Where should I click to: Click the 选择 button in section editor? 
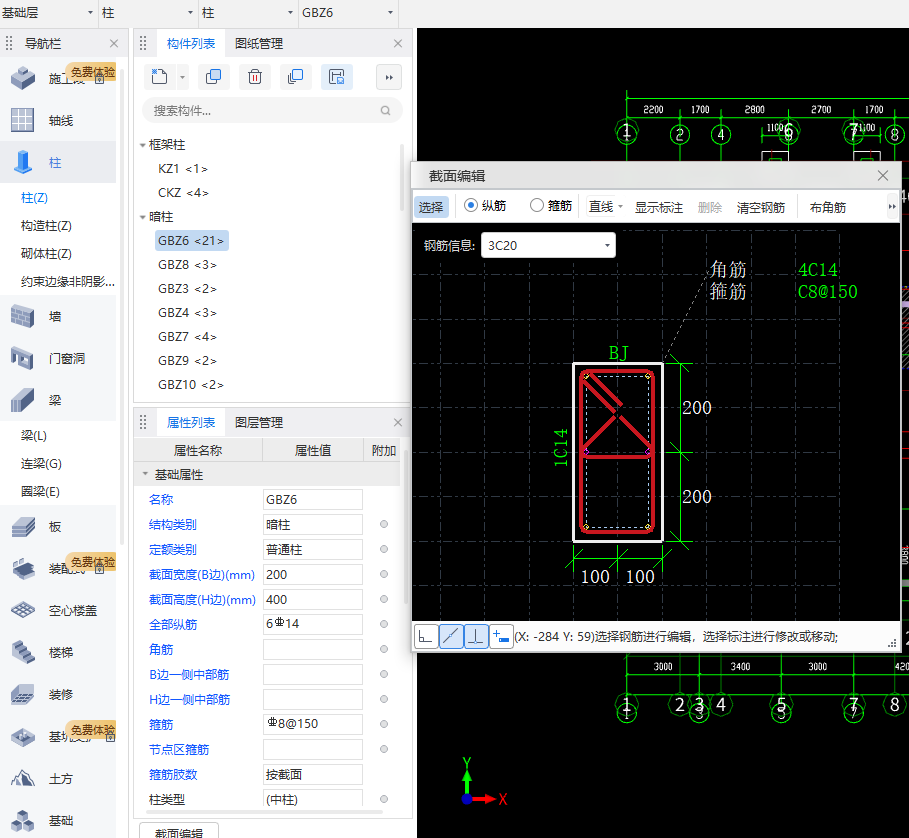[x=431, y=207]
